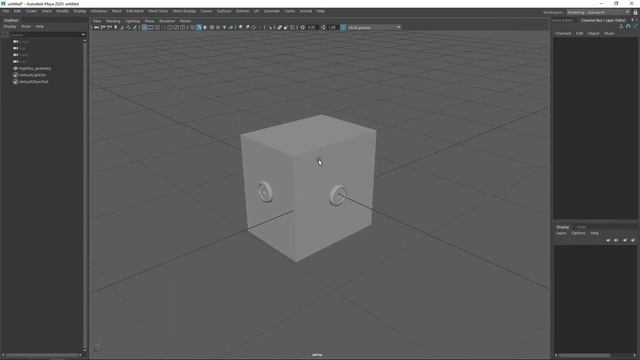This screenshot has width=640, height=360.
Task: Click the Exposure value field
Action: 312,28
